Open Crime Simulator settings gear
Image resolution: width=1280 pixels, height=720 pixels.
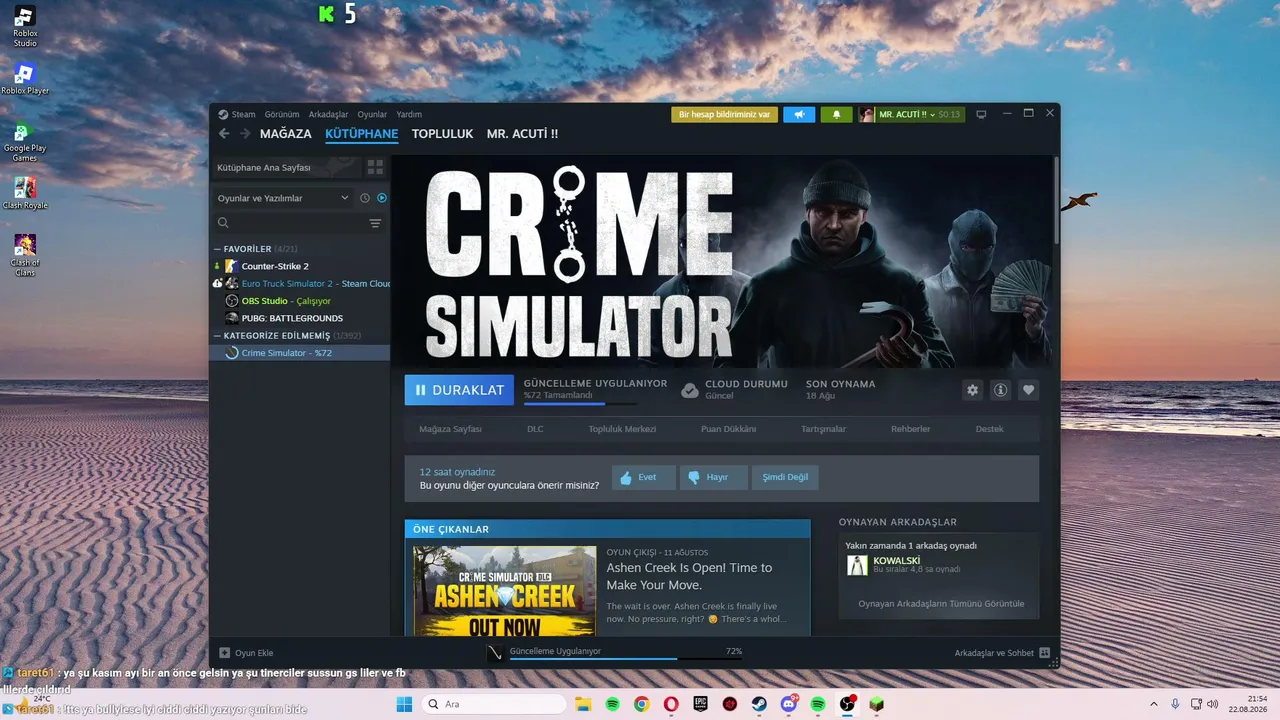(972, 390)
